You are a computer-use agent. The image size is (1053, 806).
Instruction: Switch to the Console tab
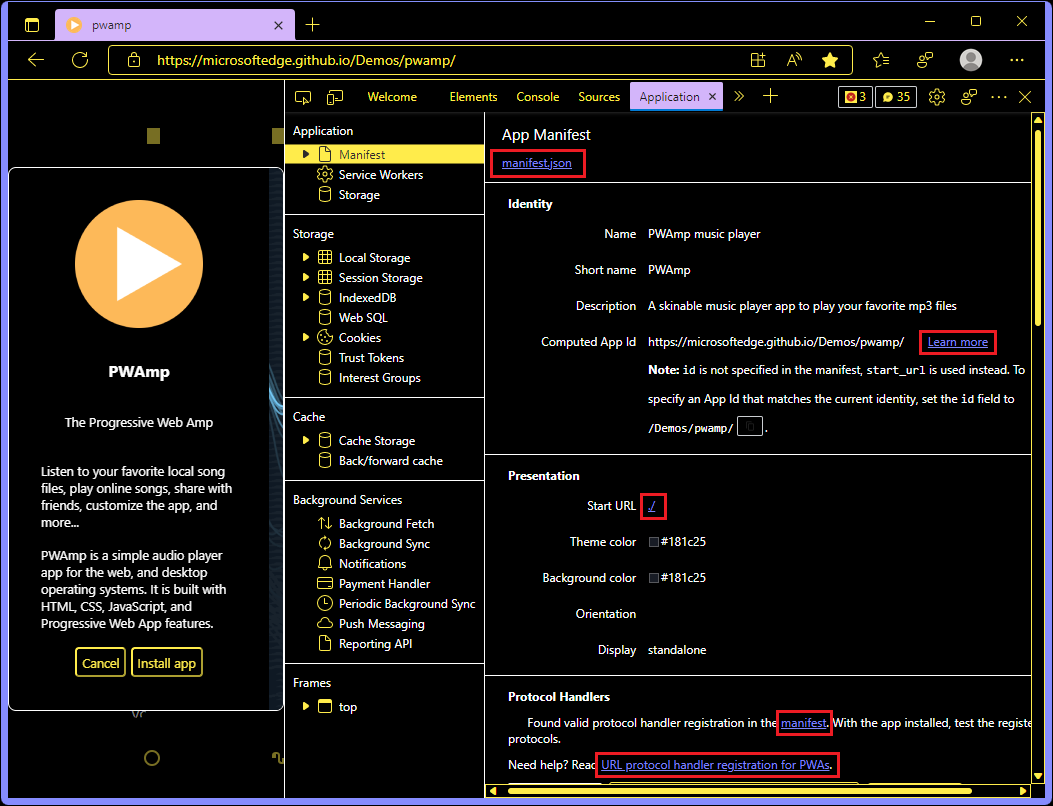[x=538, y=97]
